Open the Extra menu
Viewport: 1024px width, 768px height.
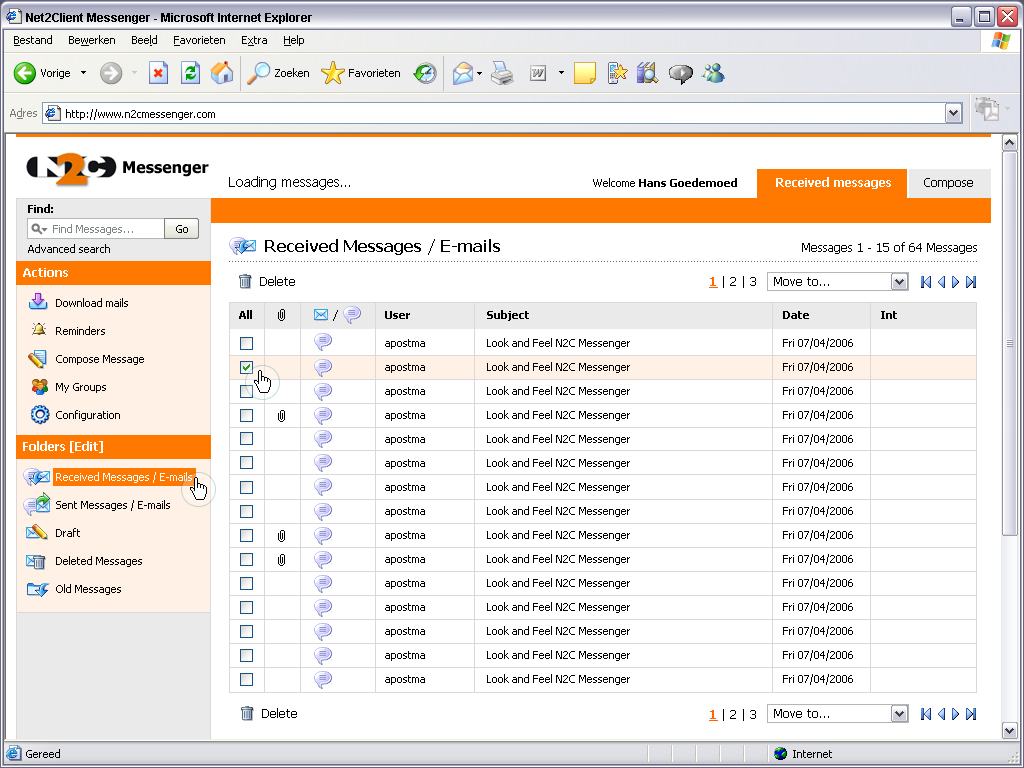pyautogui.click(x=254, y=40)
